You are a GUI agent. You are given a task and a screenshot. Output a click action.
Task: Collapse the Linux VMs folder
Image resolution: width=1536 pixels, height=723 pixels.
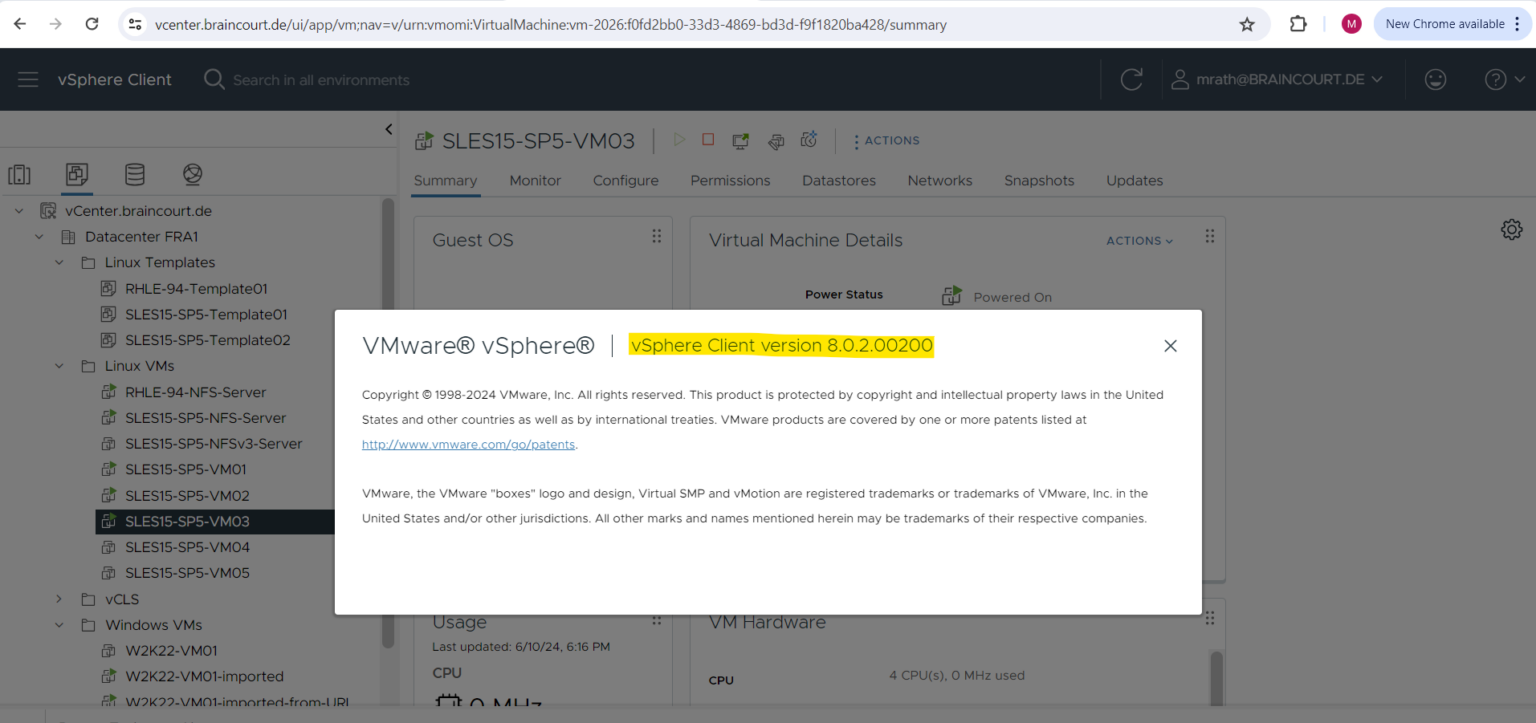tap(58, 365)
